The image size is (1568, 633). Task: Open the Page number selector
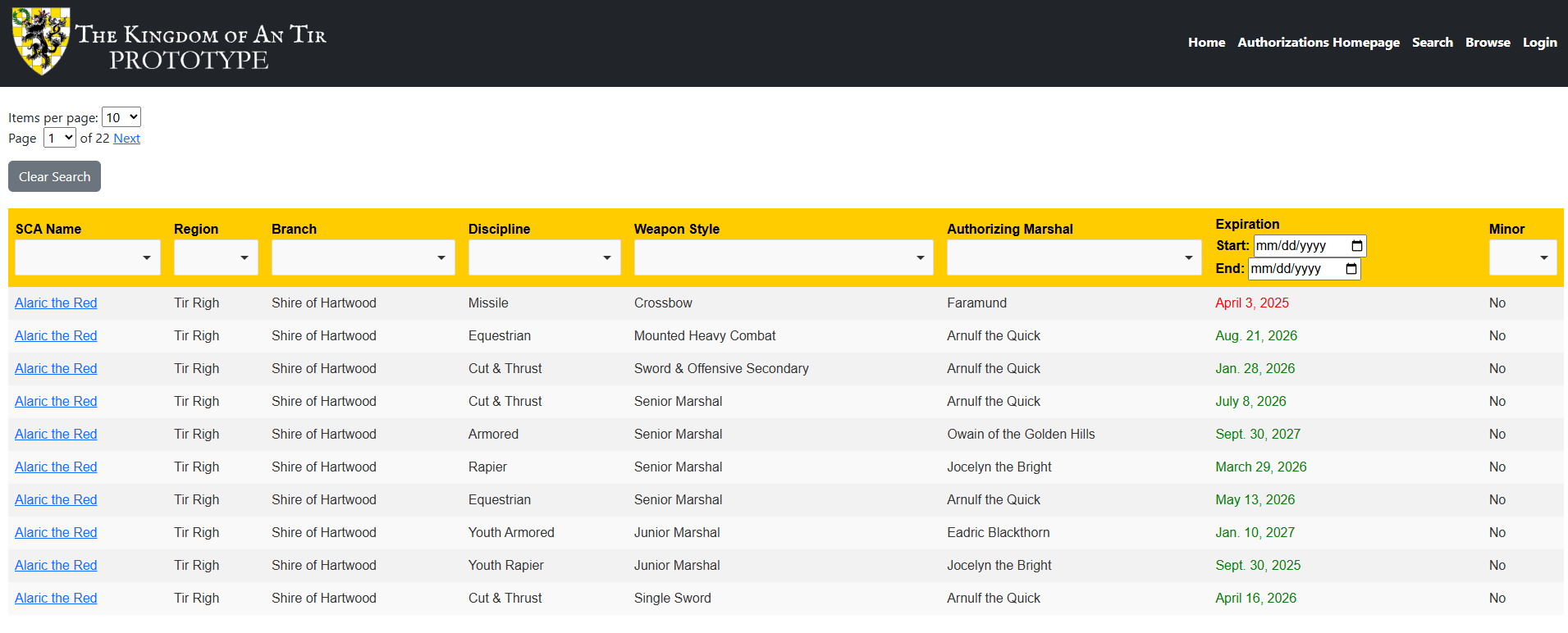coord(60,138)
